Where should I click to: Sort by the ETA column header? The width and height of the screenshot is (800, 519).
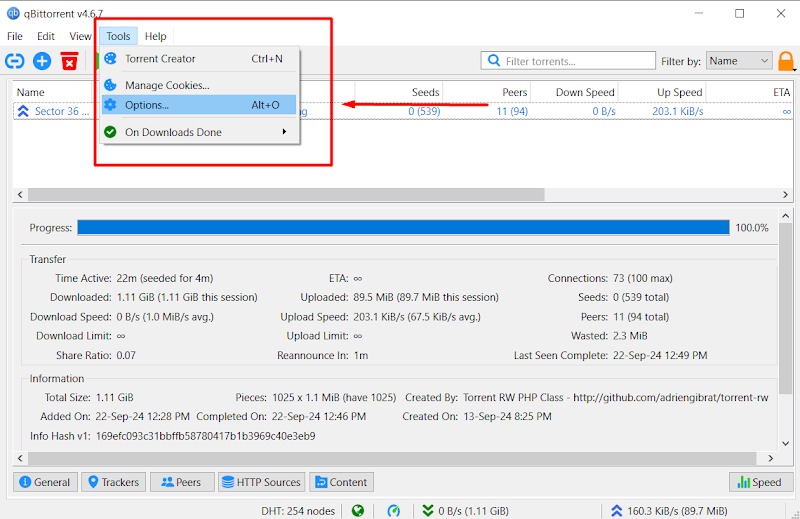coord(749,92)
